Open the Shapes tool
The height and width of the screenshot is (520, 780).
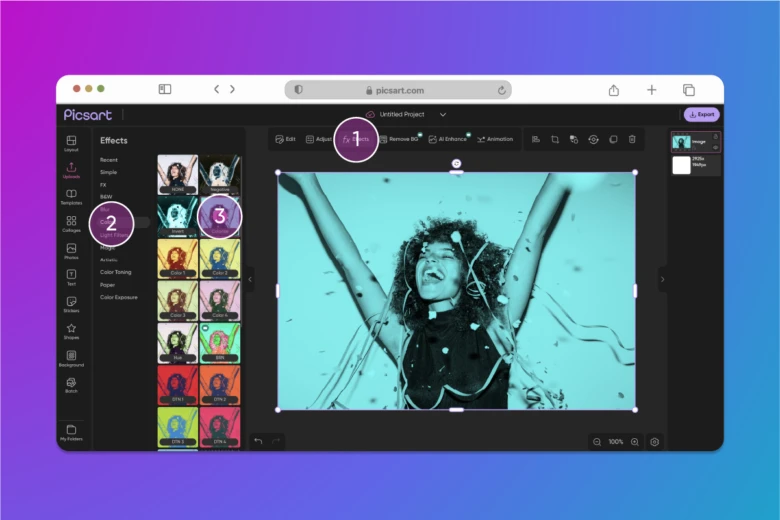pos(71,330)
